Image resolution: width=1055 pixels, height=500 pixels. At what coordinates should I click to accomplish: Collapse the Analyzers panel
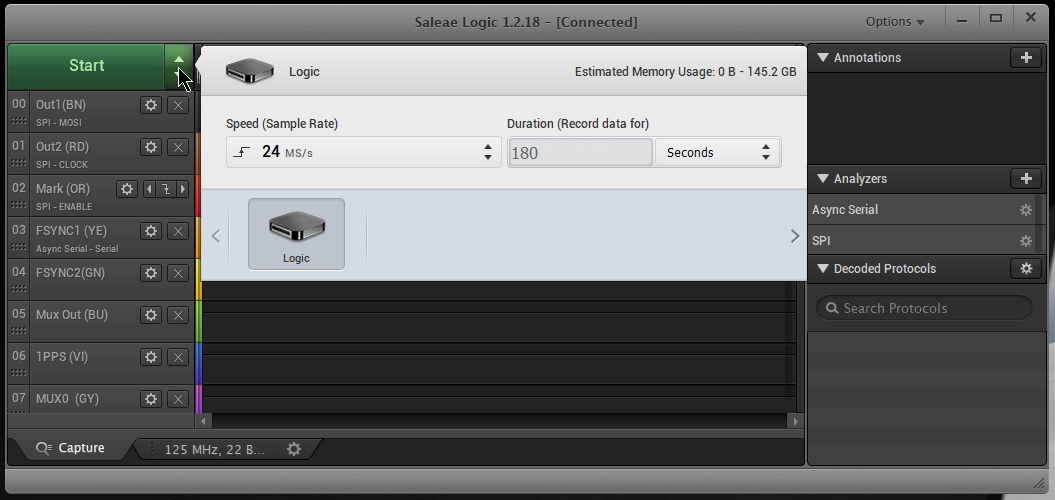tap(822, 179)
